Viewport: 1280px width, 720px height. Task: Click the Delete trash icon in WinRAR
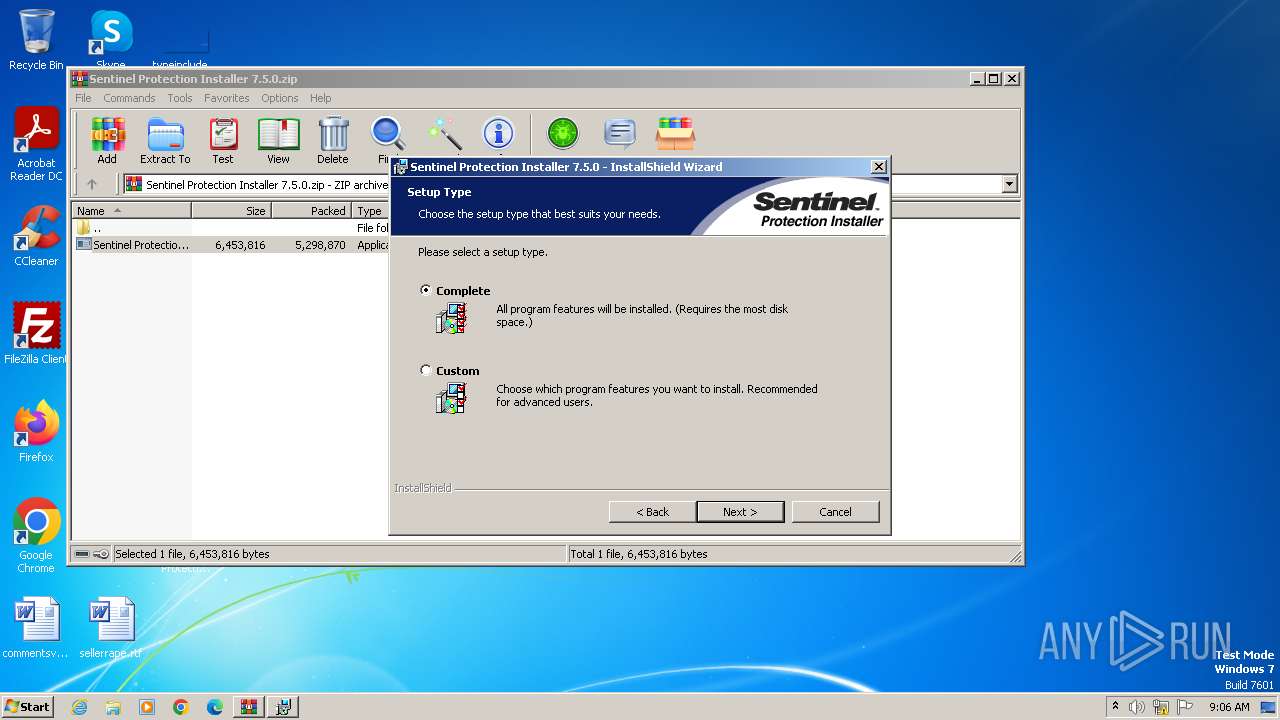click(333, 140)
